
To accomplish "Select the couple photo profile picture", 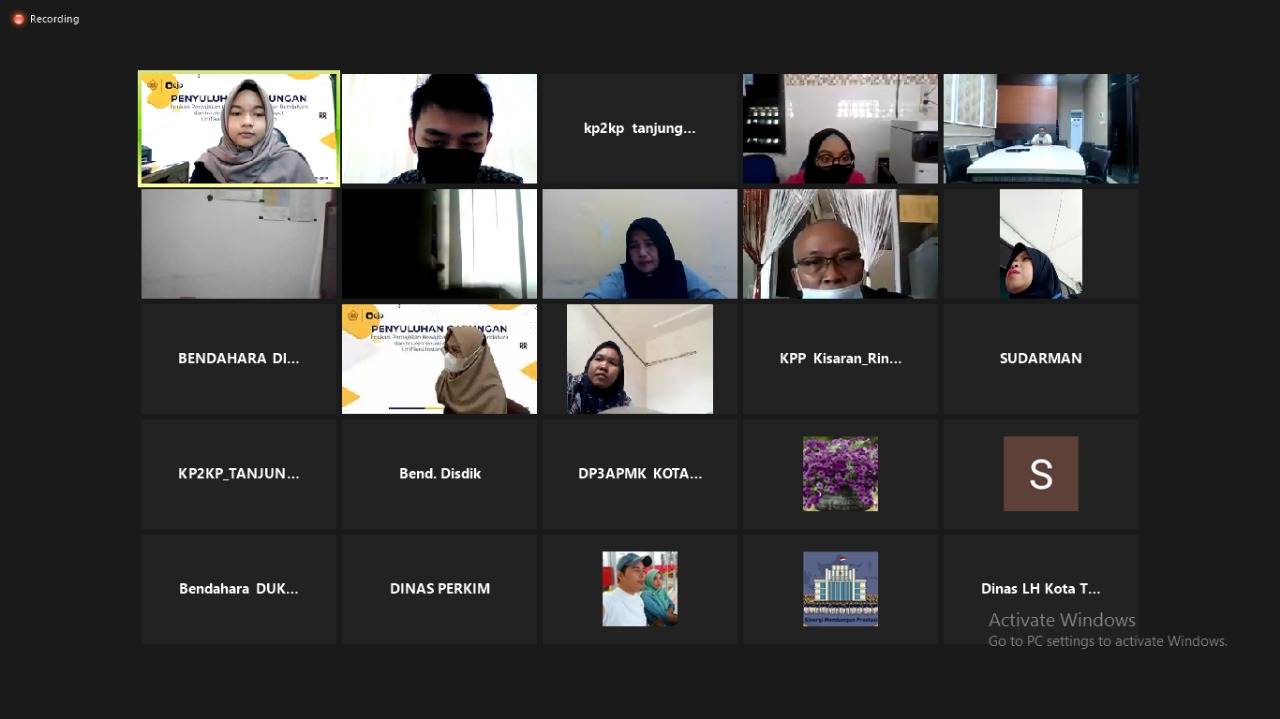I will pyautogui.click(x=639, y=589).
